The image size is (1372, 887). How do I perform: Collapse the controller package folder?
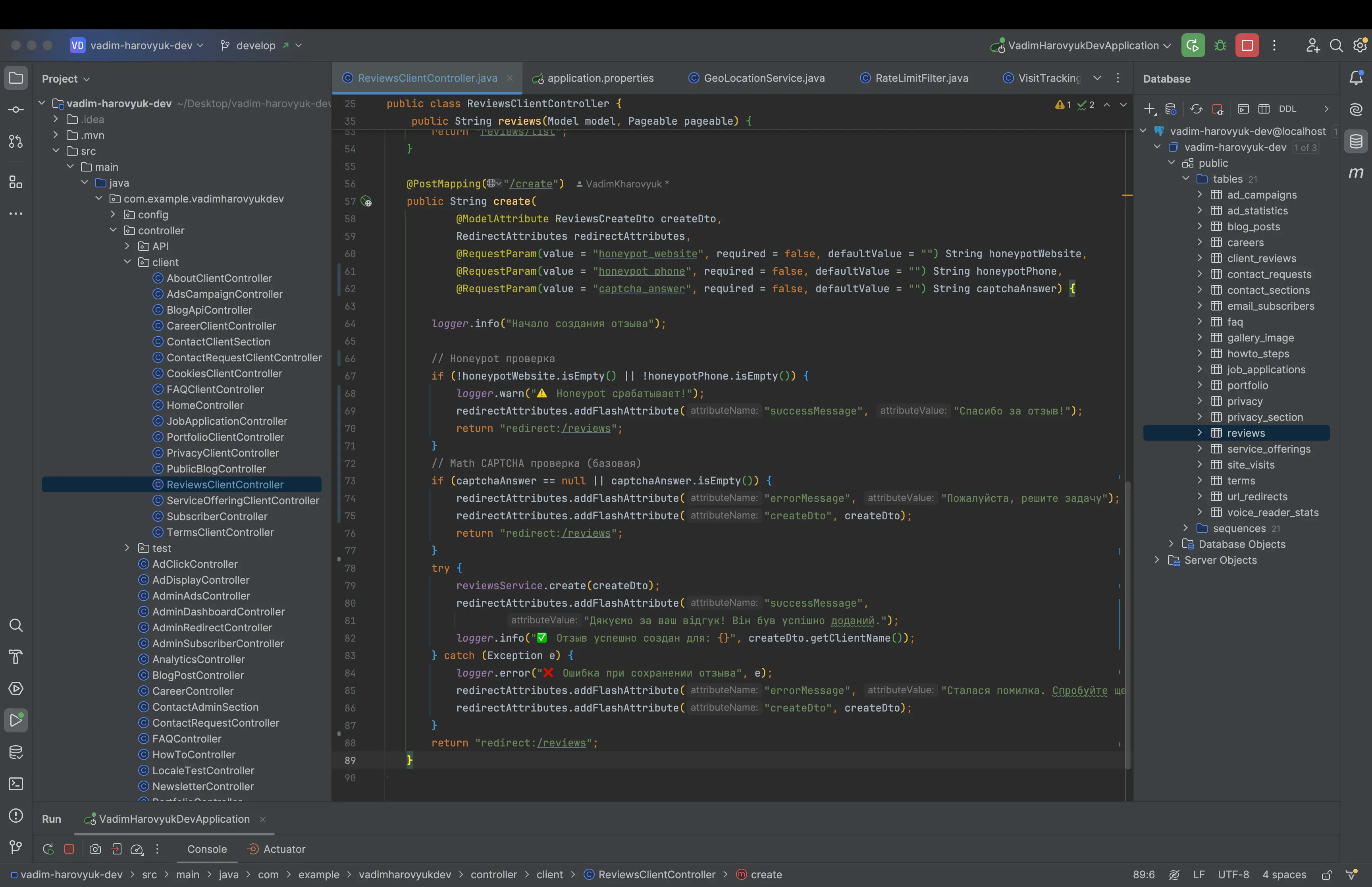[x=114, y=230]
